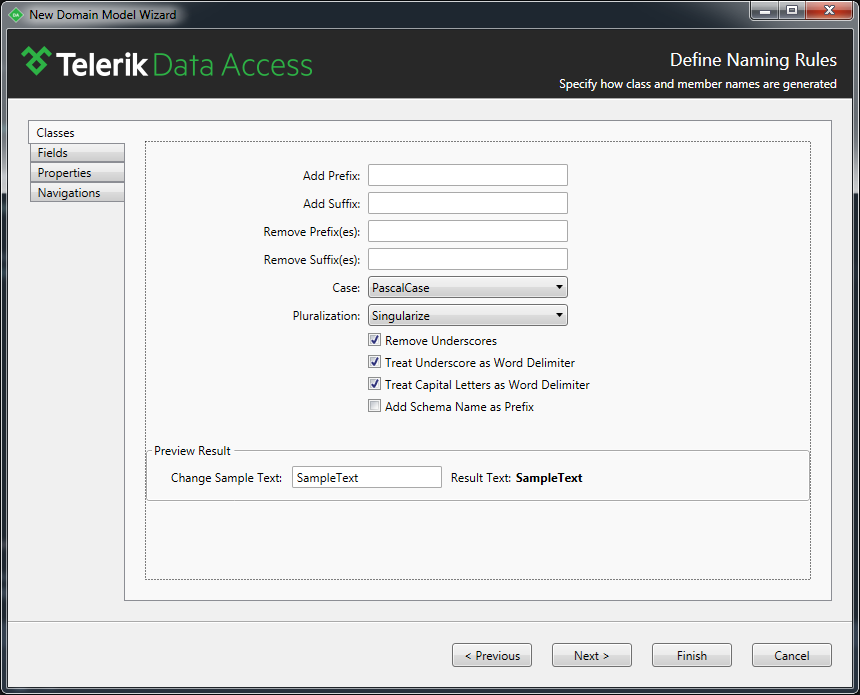Toggle the Remove Underscores checkbox

coord(375,340)
